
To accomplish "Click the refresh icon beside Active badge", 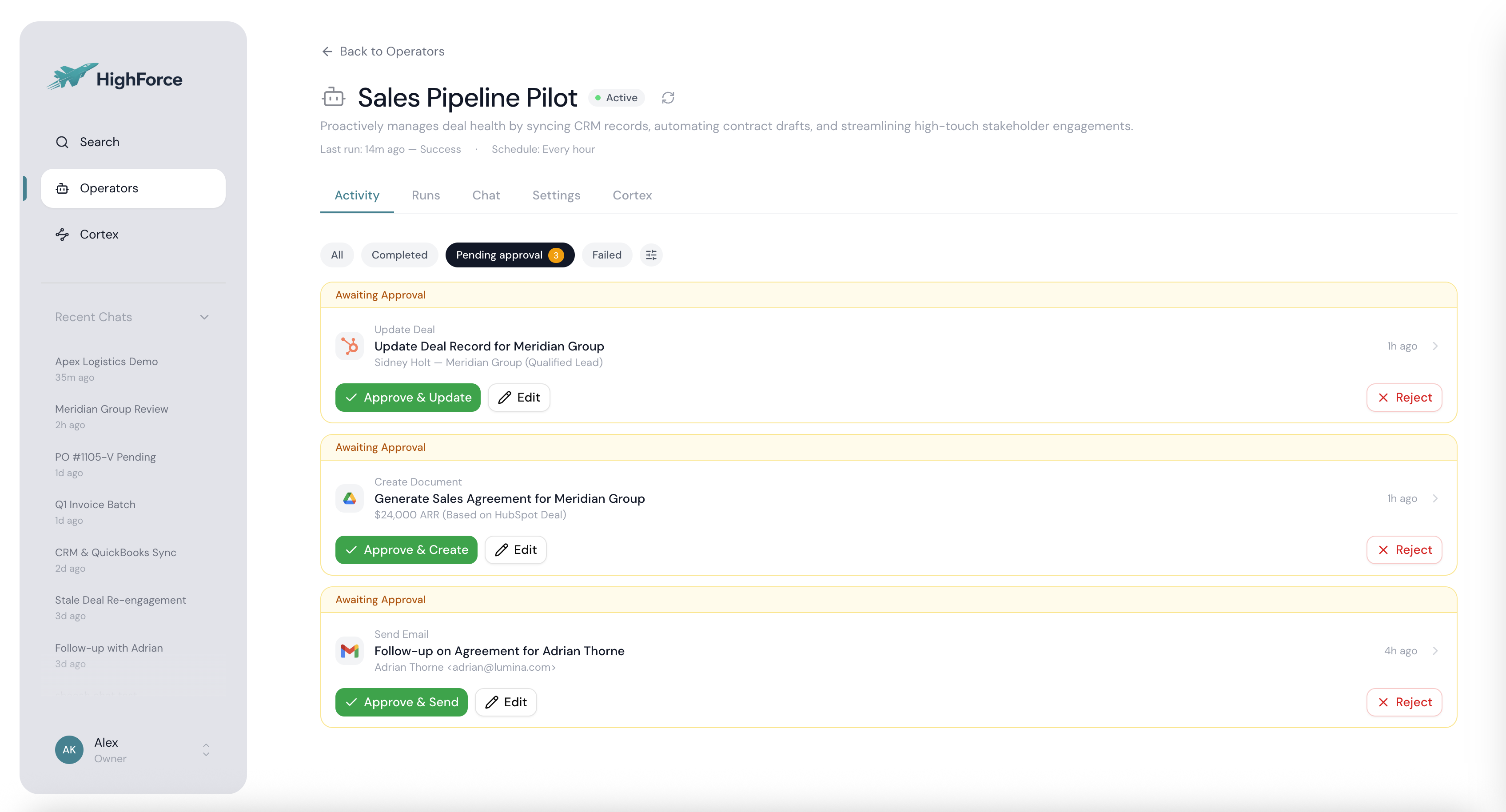I will tap(668, 98).
